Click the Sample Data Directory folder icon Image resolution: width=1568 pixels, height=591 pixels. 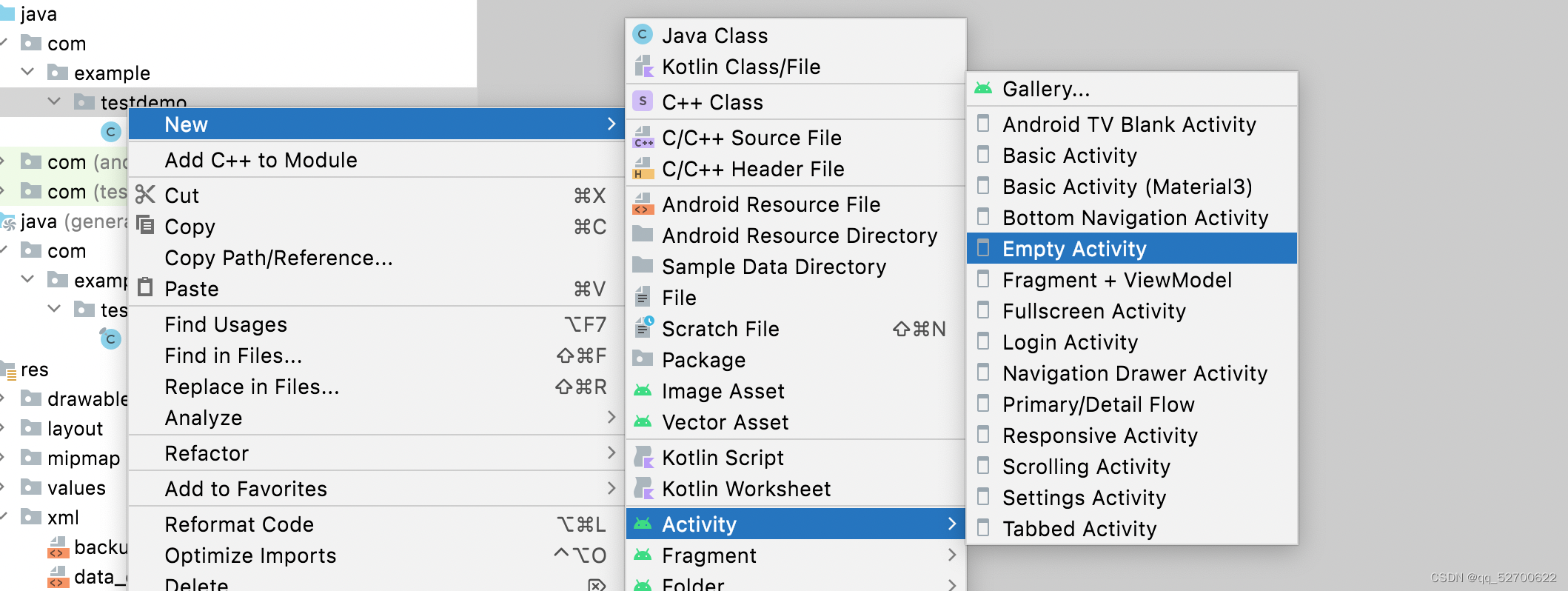643,266
